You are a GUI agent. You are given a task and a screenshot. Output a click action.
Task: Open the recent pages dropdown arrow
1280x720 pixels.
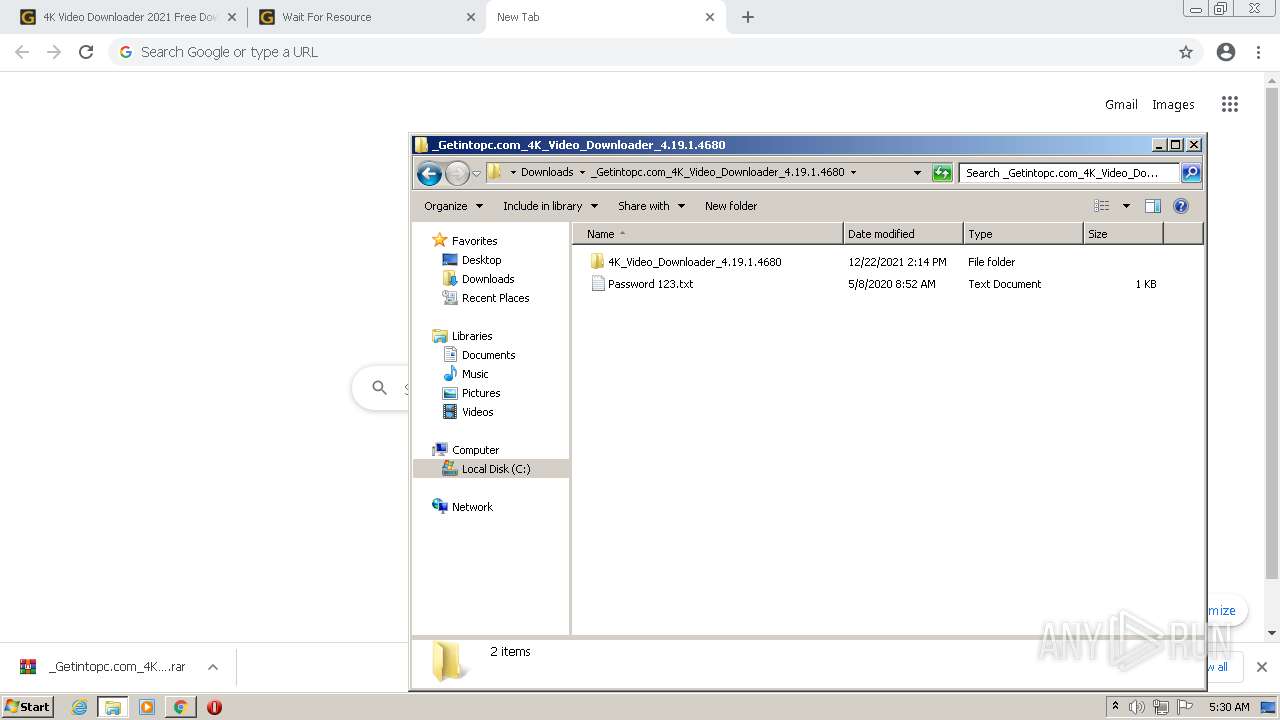[476, 173]
